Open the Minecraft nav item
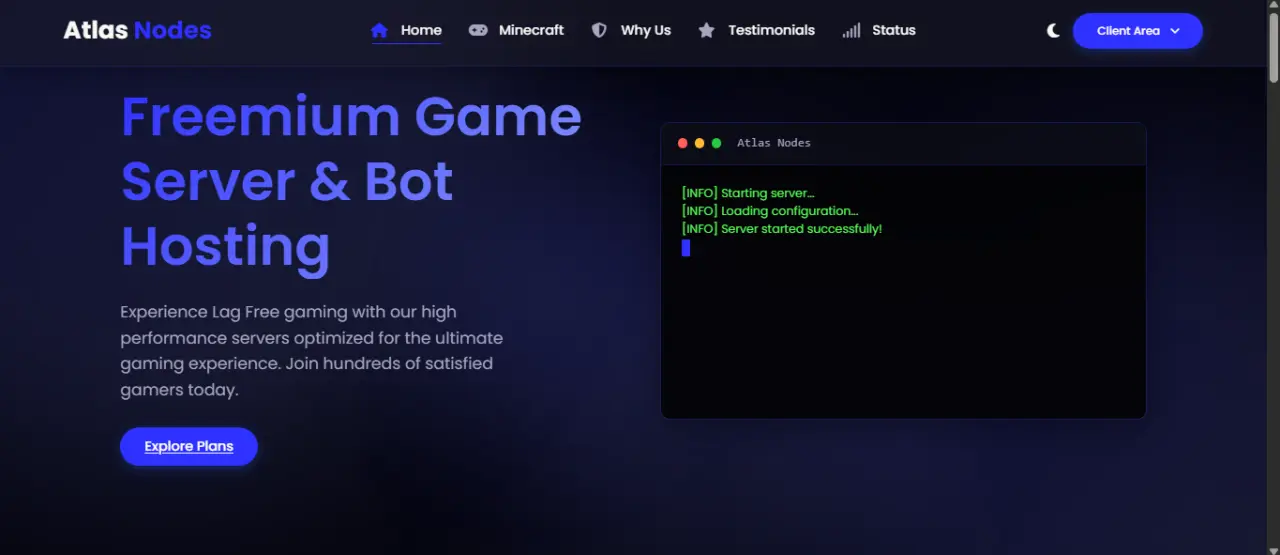Image resolution: width=1280 pixels, height=555 pixels. [x=517, y=30]
